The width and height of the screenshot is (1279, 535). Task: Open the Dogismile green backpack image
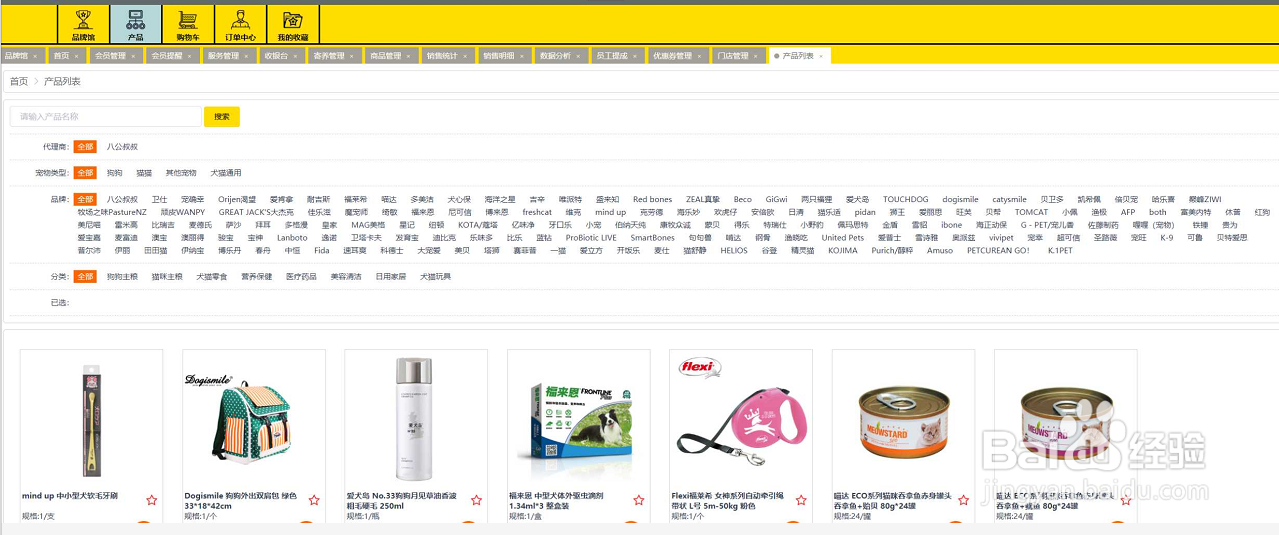pyautogui.click(x=237, y=420)
